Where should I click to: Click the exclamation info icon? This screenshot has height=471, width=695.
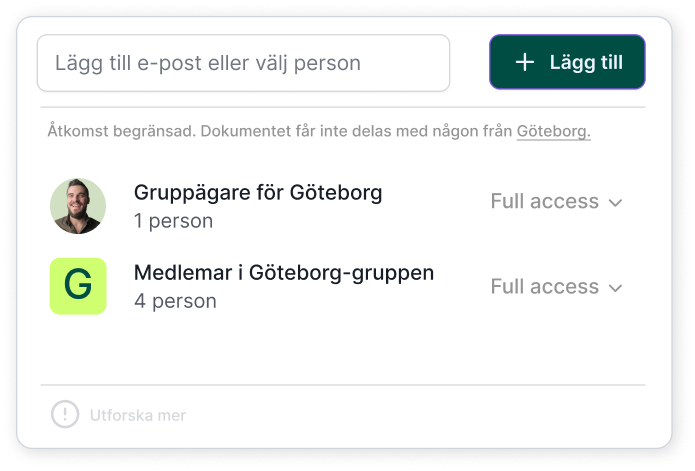(x=65, y=414)
